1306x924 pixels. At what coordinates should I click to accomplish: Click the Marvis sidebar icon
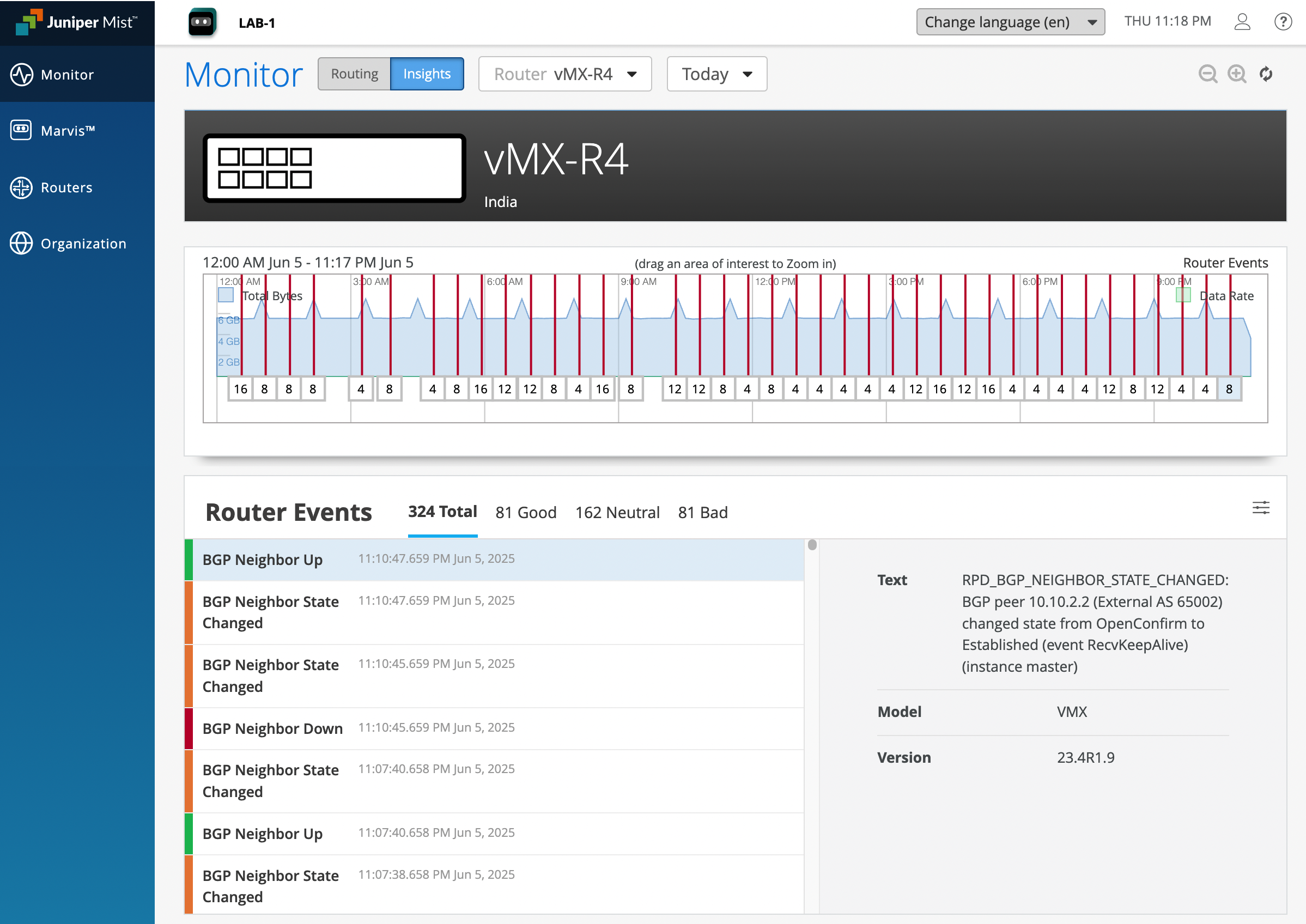coord(22,130)
